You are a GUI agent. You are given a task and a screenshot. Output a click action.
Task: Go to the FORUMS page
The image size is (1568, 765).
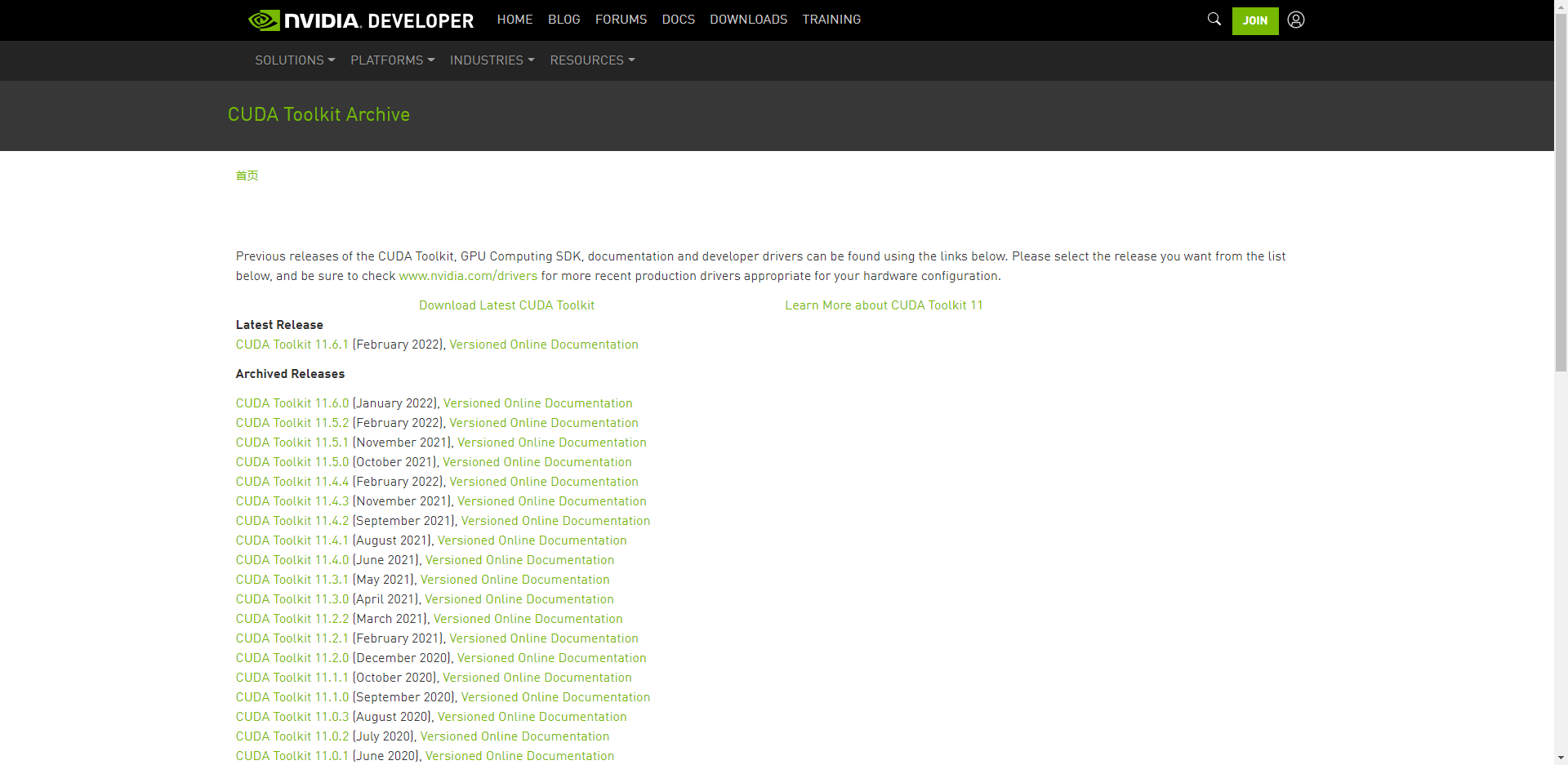(621, 19)
